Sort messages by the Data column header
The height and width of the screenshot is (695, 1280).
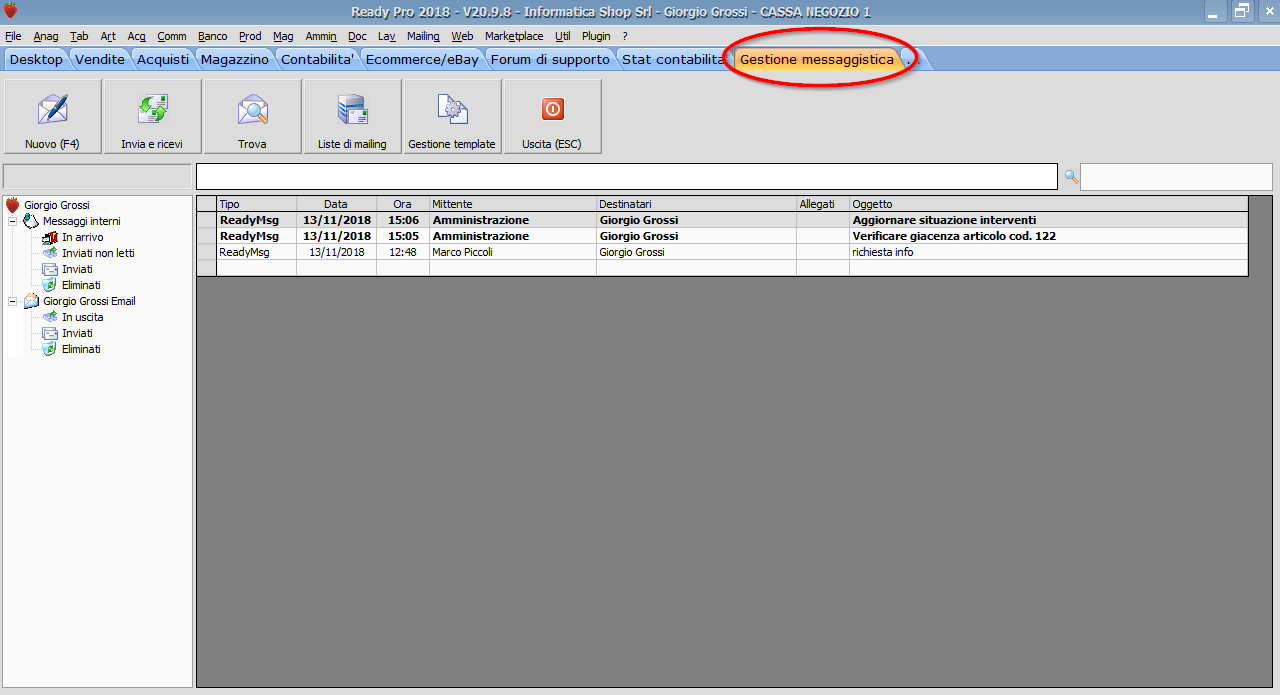pyautogui.click(x=337, y=204)
